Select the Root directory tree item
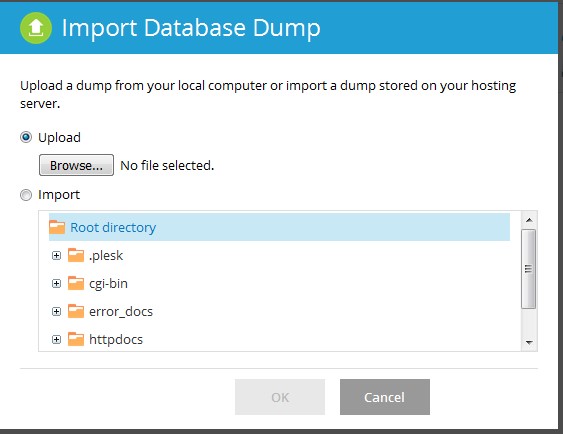The width and height of the screenshot is (563, 434). 279,227
